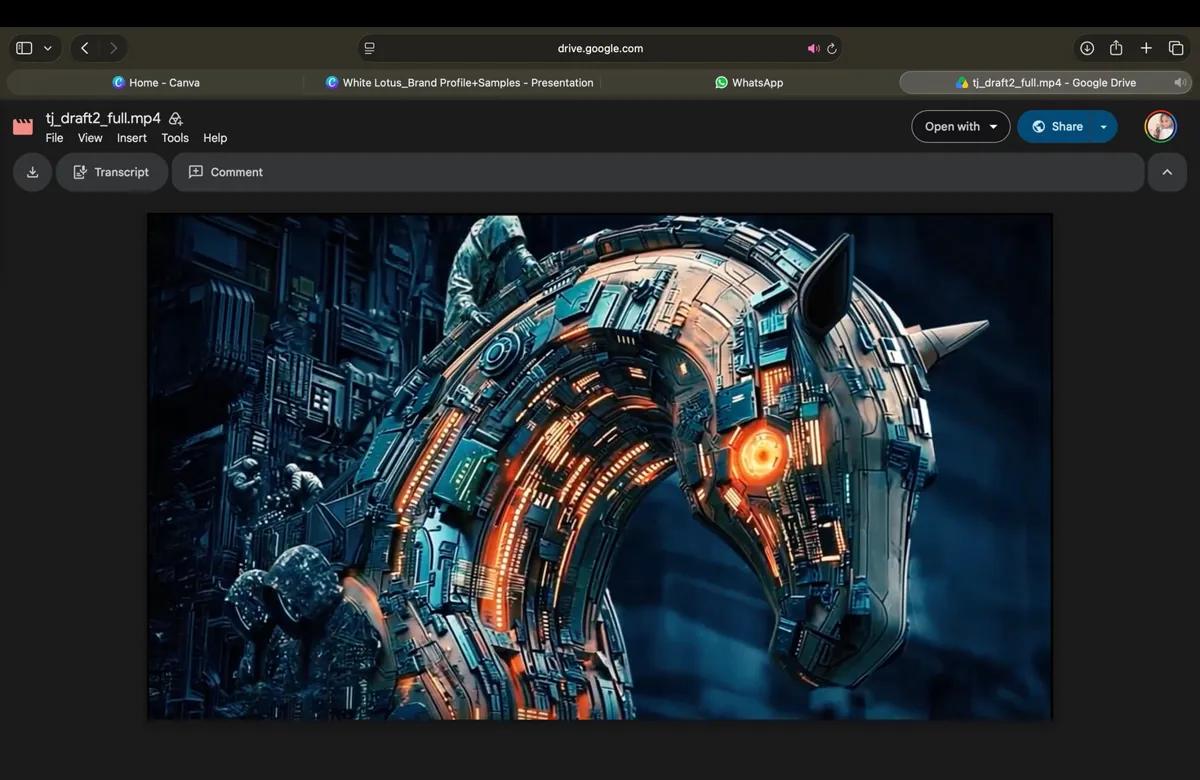Download the video file

[x=32, y=172]
